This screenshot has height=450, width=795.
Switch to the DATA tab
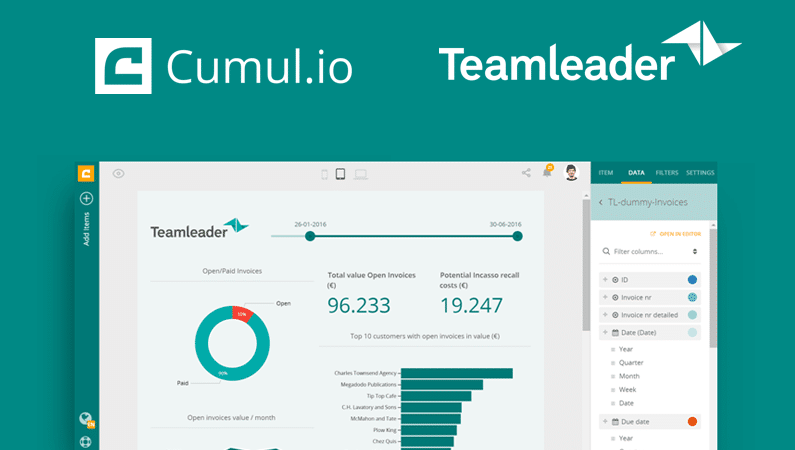coord(636,173)
